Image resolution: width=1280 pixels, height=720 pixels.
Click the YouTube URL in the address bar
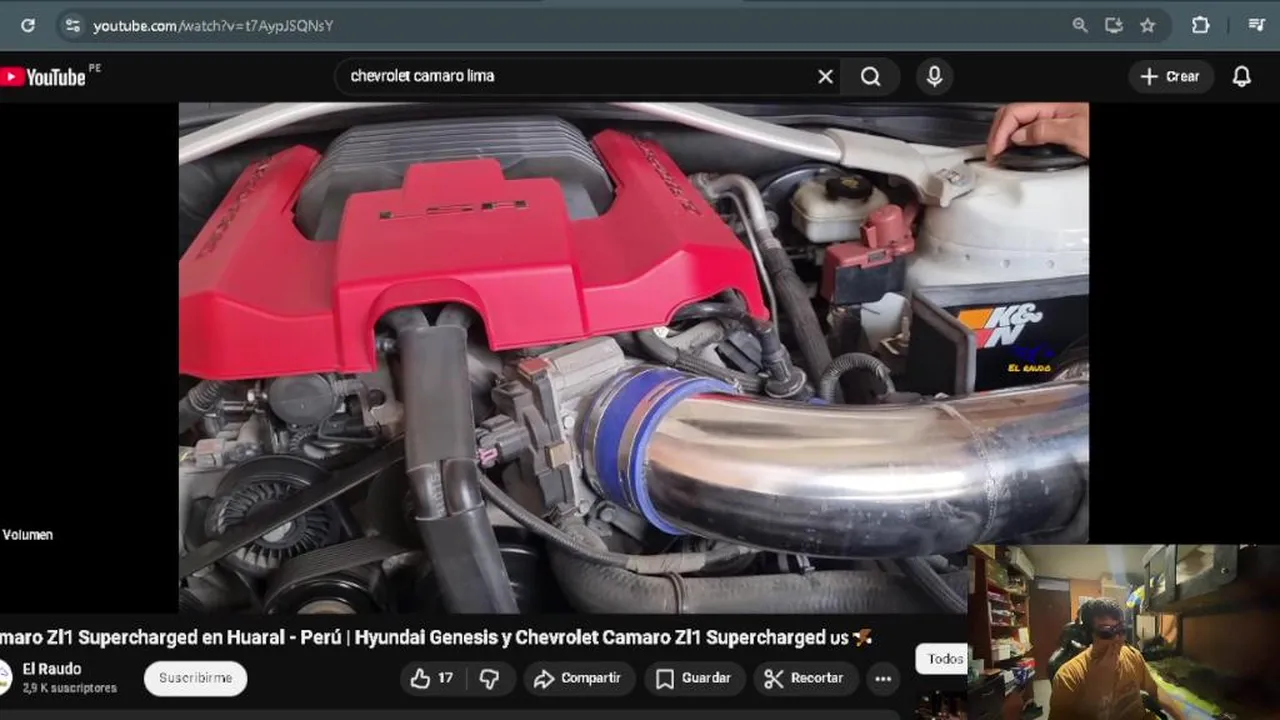(x=213, y=26)
